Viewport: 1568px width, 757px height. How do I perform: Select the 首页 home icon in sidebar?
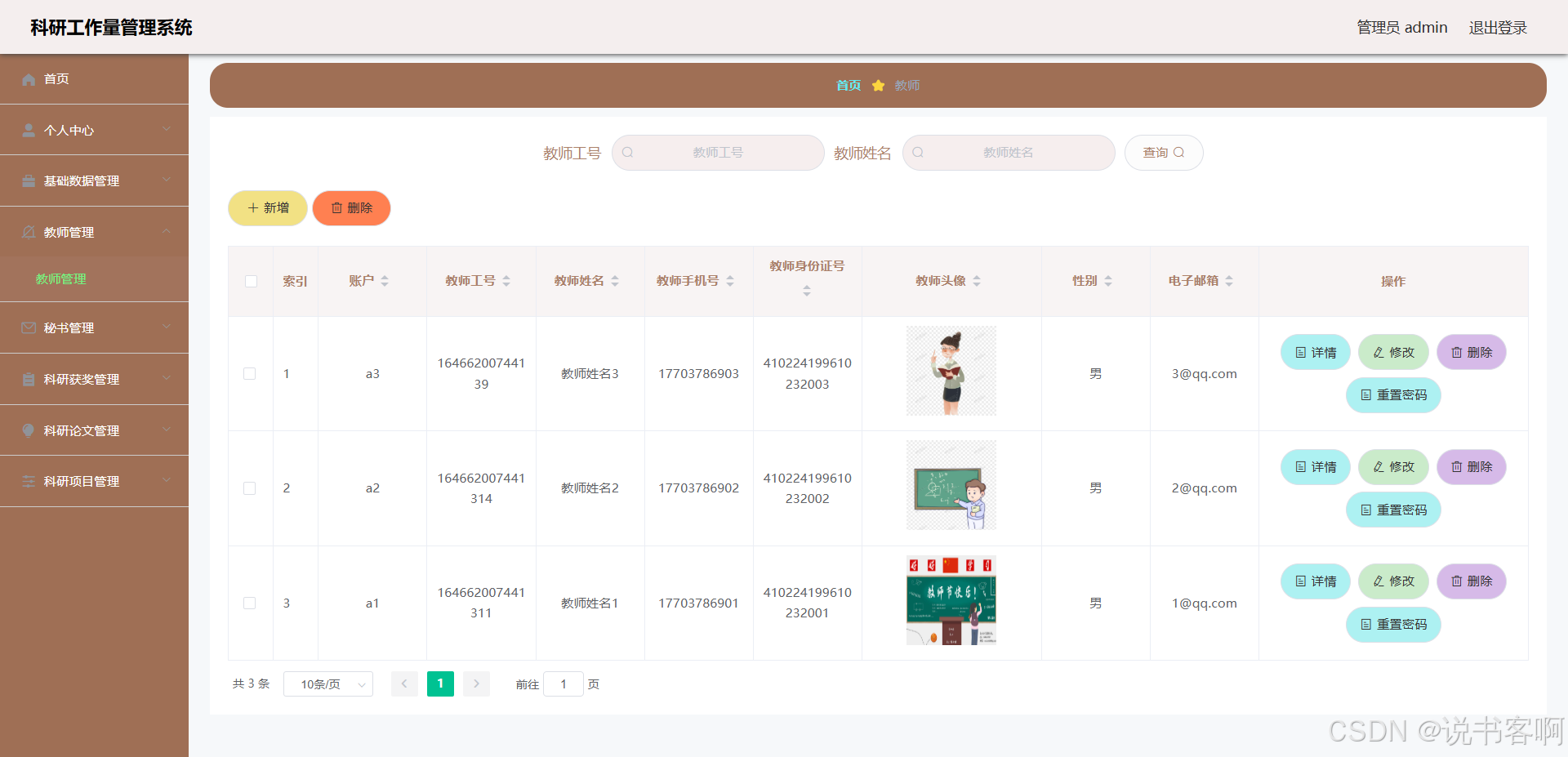(29, 78)
